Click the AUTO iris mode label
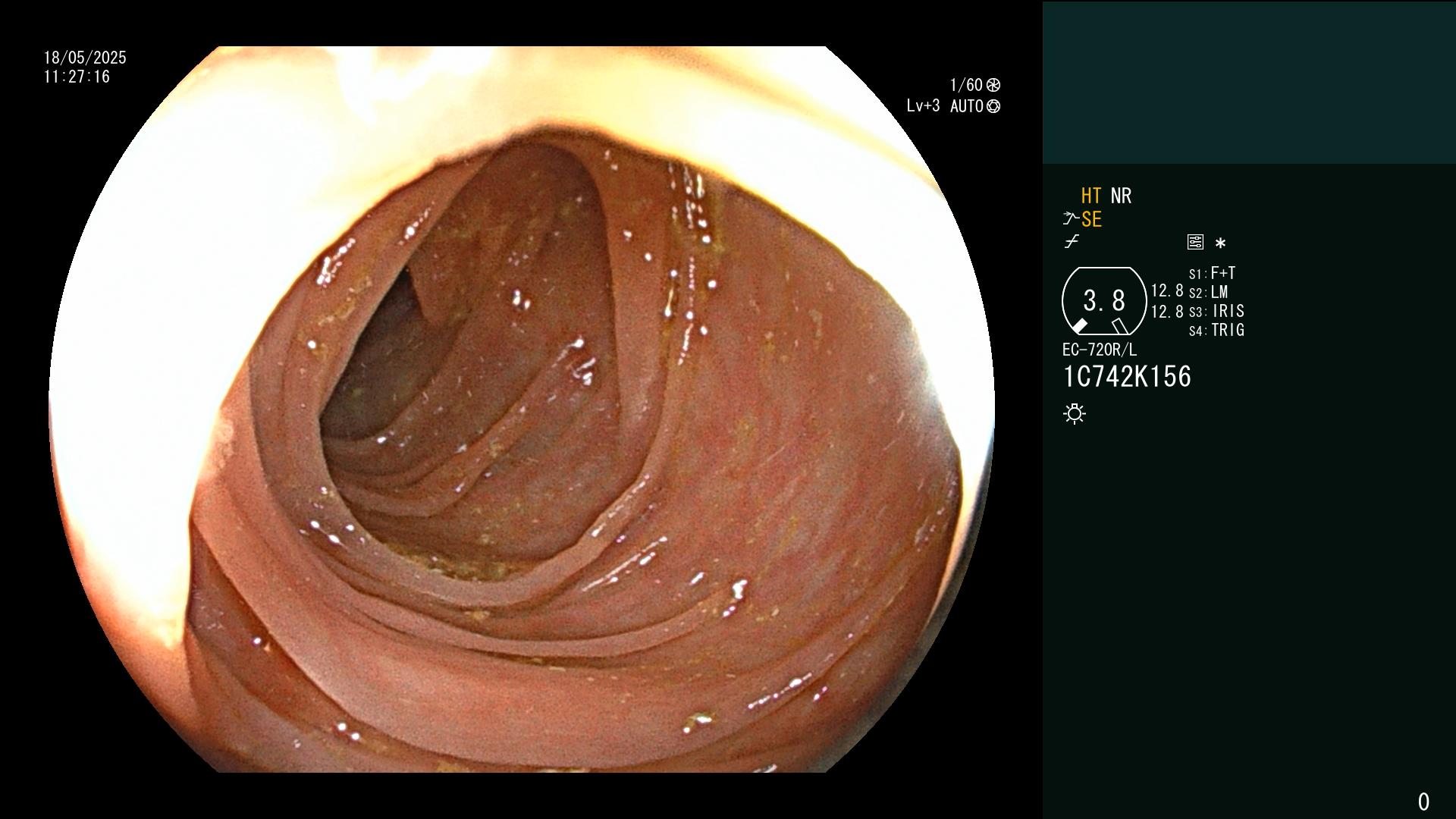Viewport: 1456px width, 819px height. click(x=967, y=106)
